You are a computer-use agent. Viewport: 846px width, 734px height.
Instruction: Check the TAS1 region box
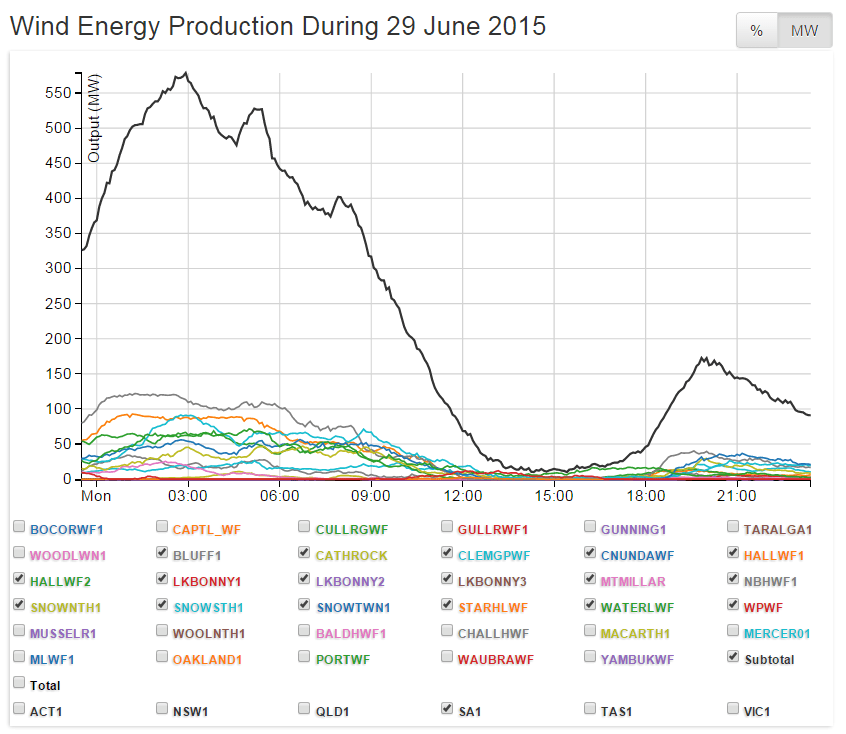tap(591, 709)
